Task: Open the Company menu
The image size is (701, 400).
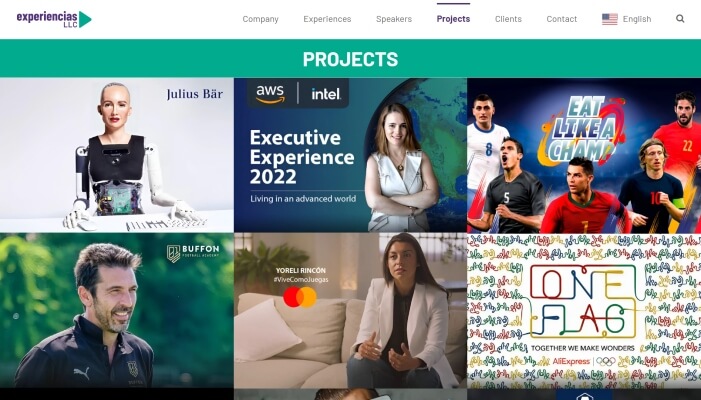Action: tap(260, 19)
